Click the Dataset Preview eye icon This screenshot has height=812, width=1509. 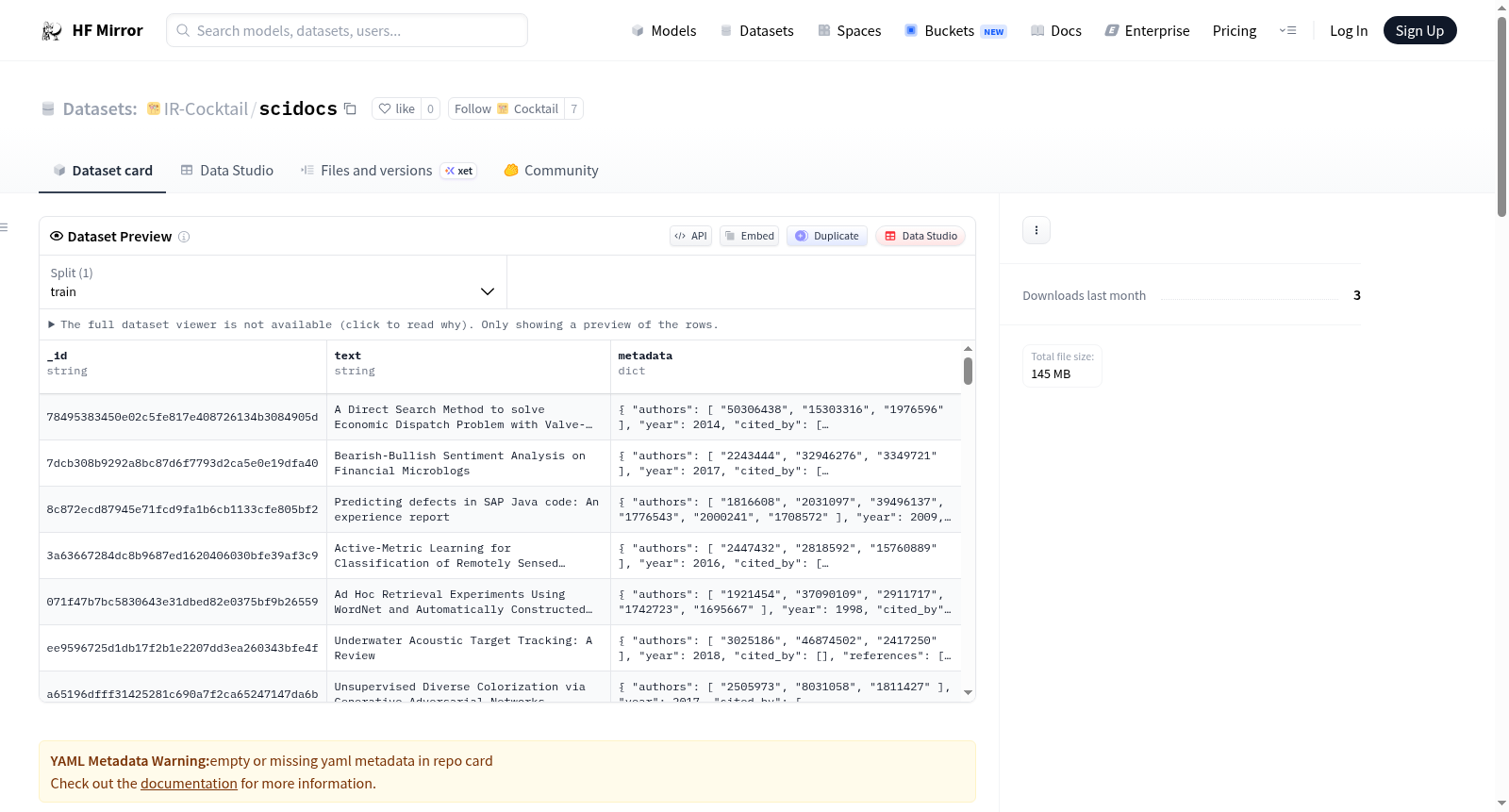point(57,236)
